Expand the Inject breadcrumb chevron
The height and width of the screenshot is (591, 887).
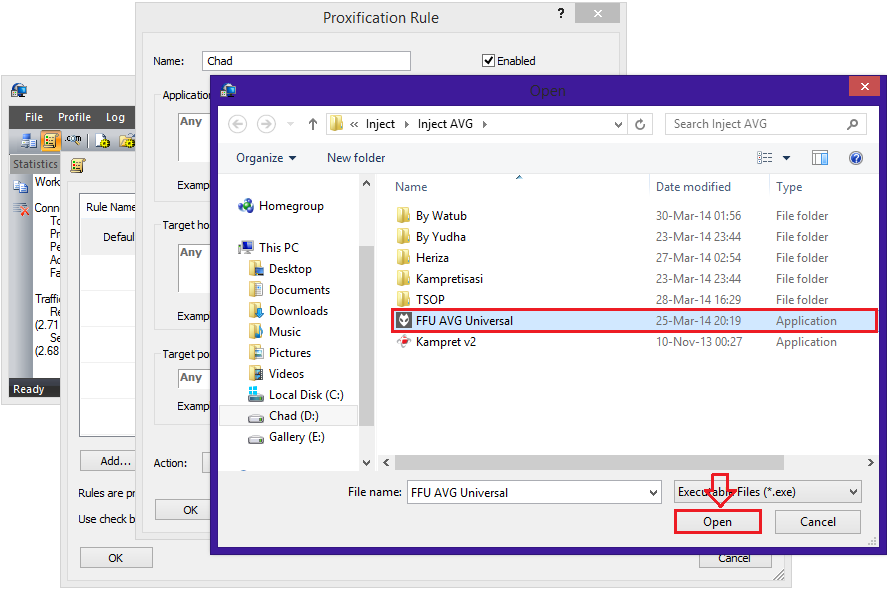(406, 124)
